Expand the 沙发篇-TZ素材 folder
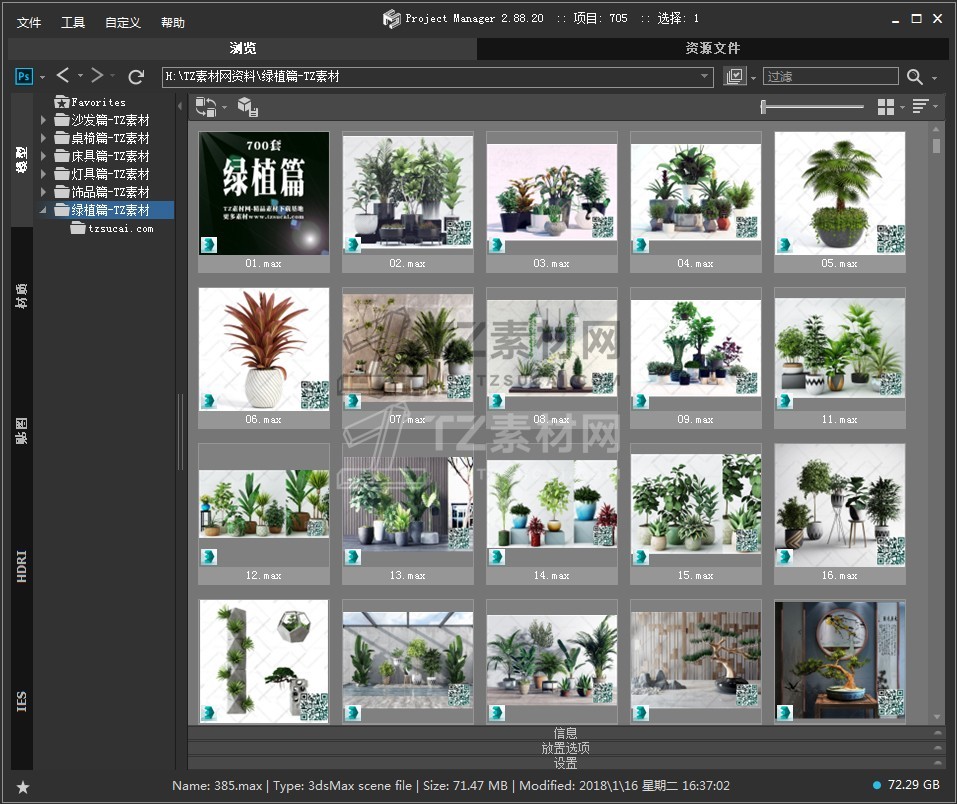This screenshot has width=957, height=804. point(43,120)
